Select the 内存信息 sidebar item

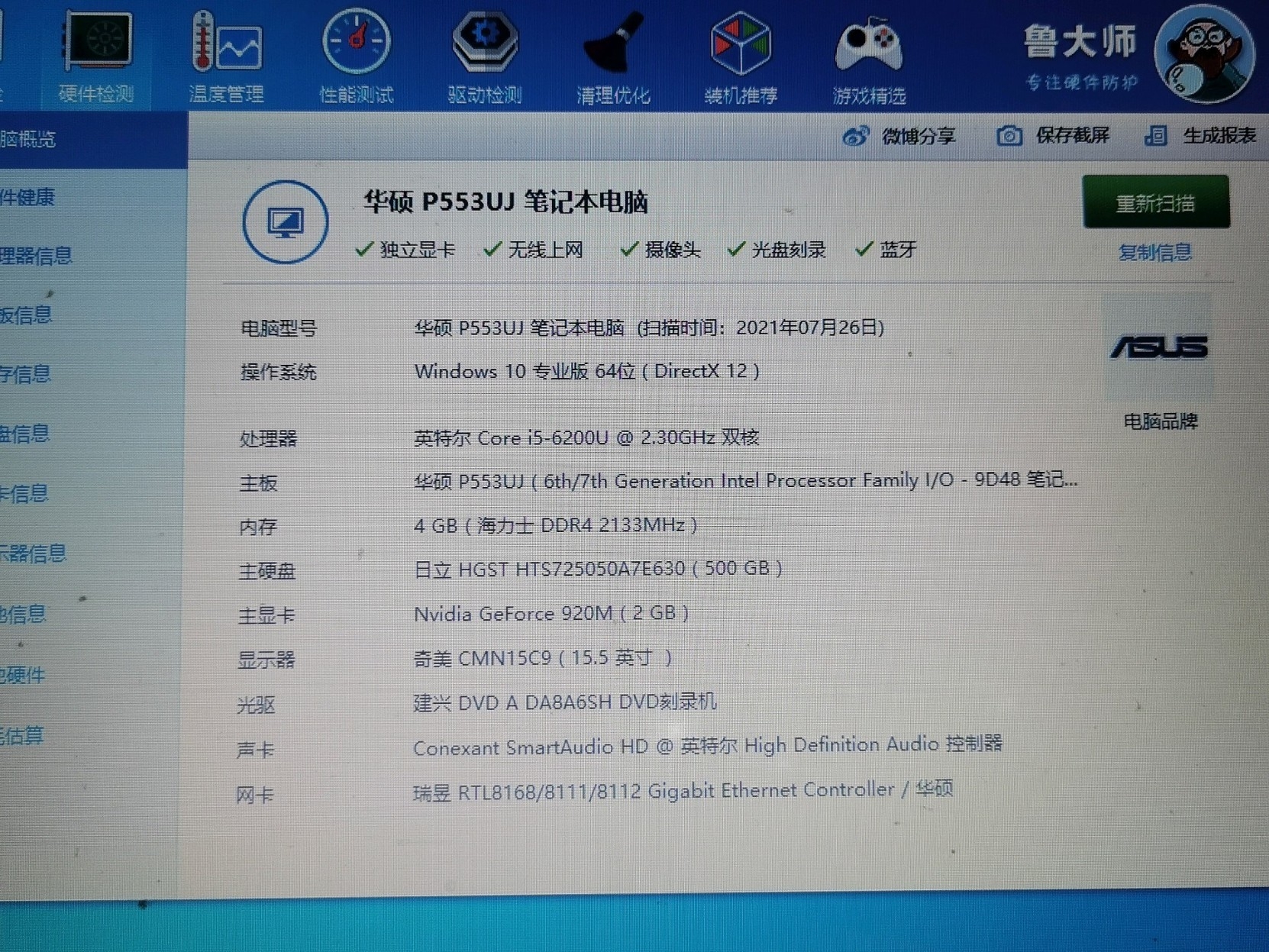pos(25,374)
